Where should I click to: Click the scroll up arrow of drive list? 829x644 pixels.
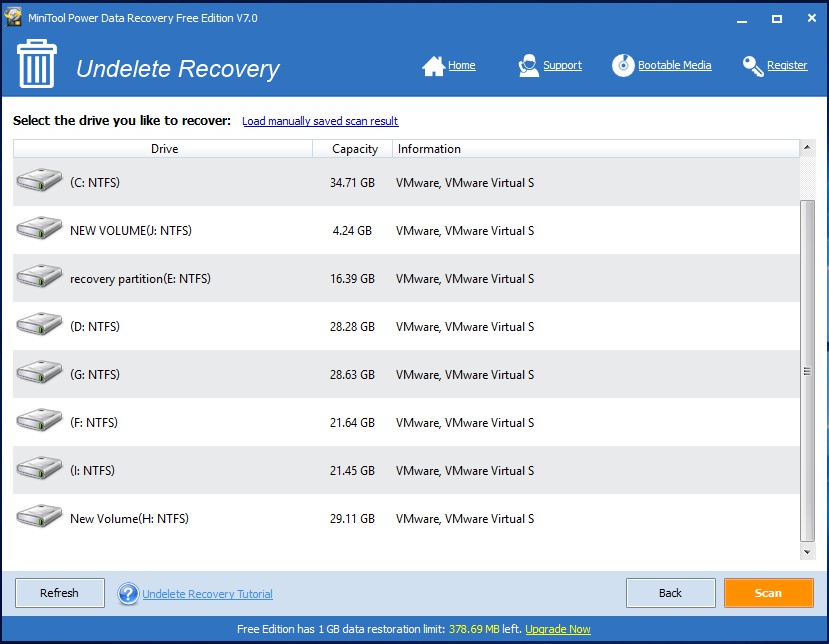(x=807, y=147)
